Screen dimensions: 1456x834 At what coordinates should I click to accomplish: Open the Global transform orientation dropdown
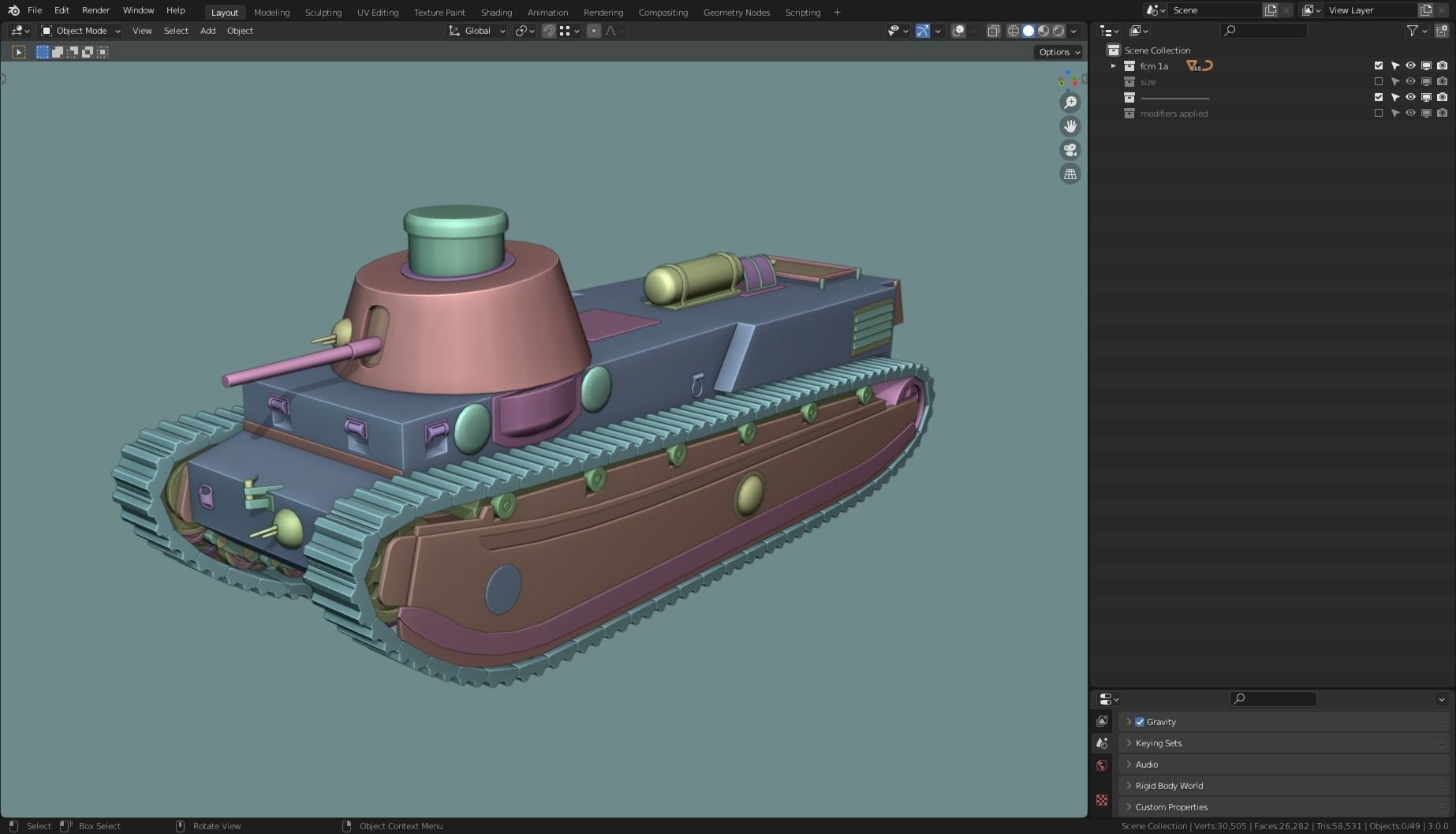pos(476,31)
